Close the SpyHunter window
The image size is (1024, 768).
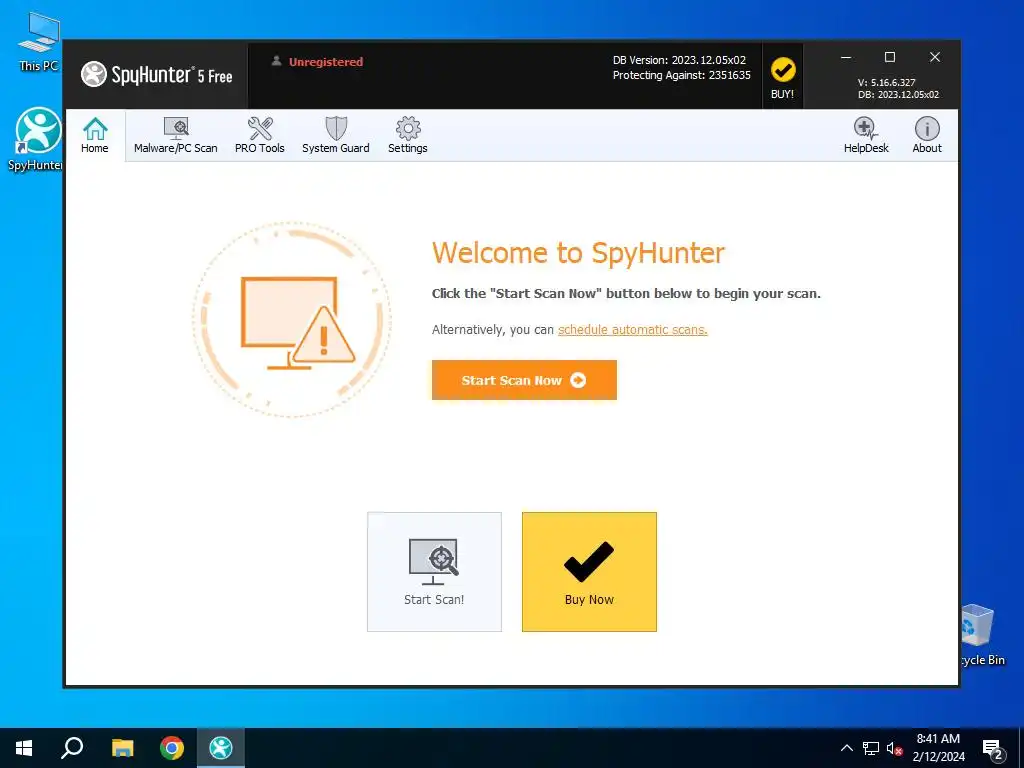coord(935,57)
